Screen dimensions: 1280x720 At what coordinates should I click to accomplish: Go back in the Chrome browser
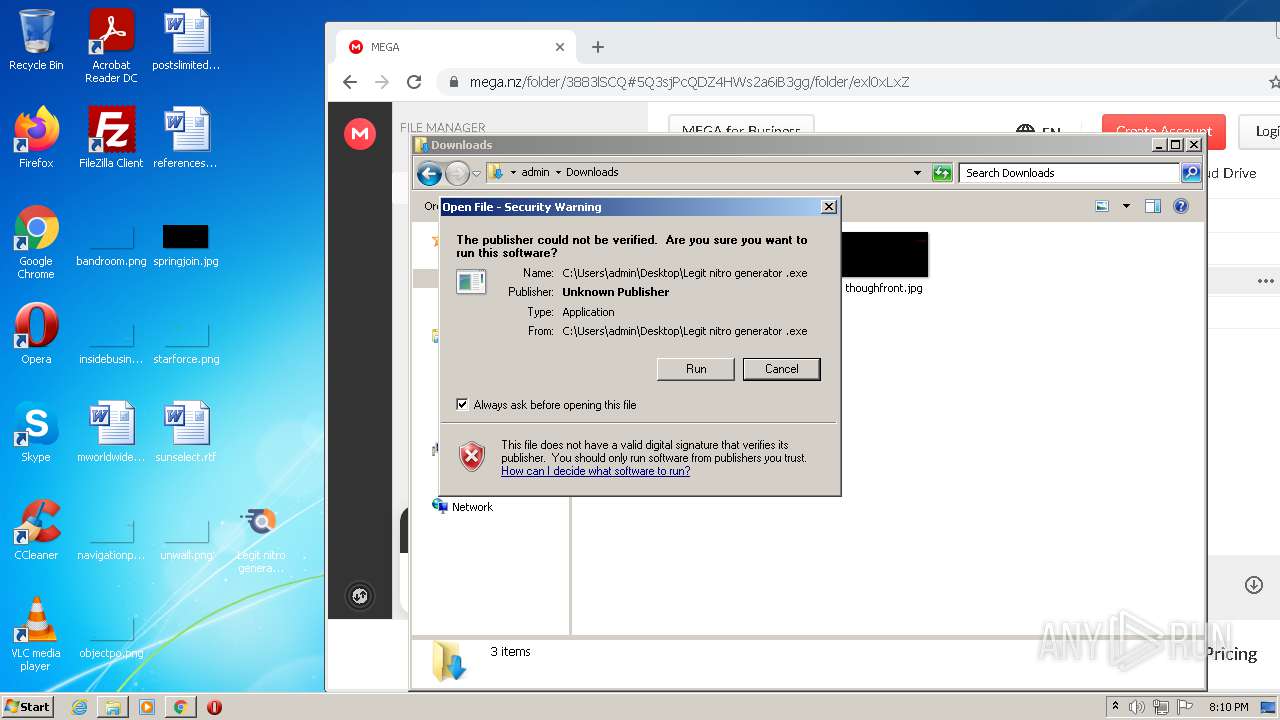349,82
